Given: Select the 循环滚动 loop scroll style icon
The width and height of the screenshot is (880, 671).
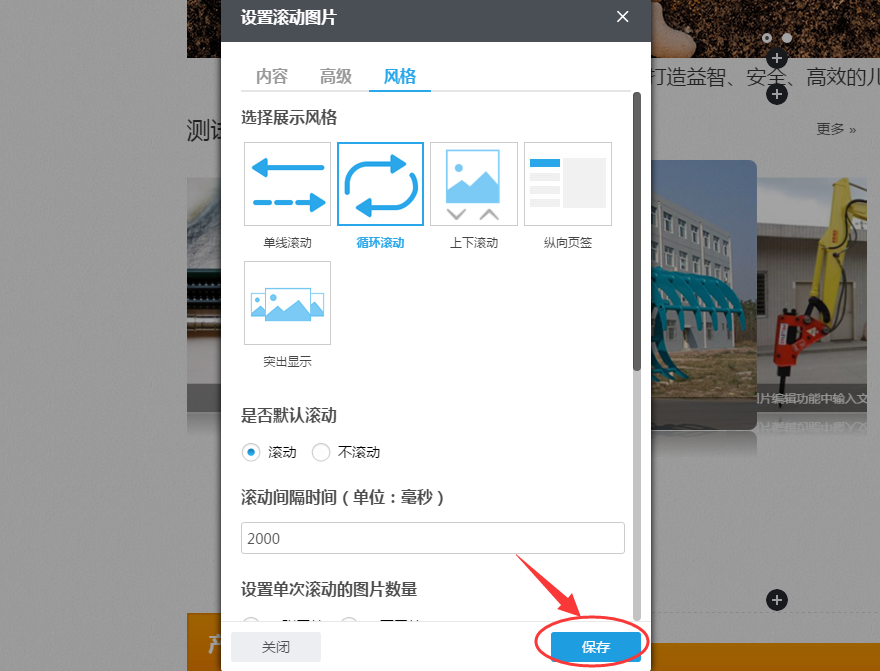Looking at the screenshot, I should click(x=380, y=184).
